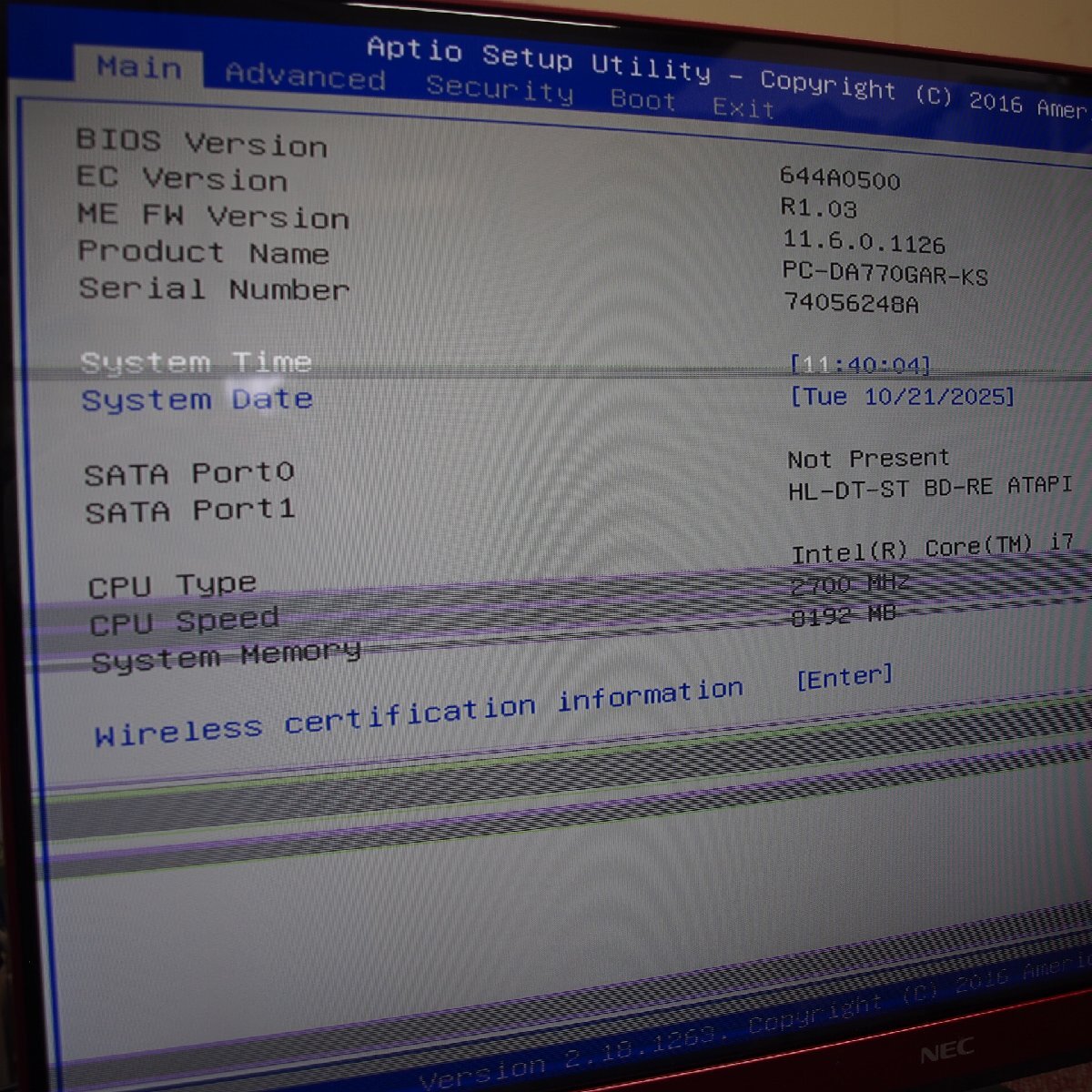Click ME firmware value 11.6.0.1126

(864, 241)
